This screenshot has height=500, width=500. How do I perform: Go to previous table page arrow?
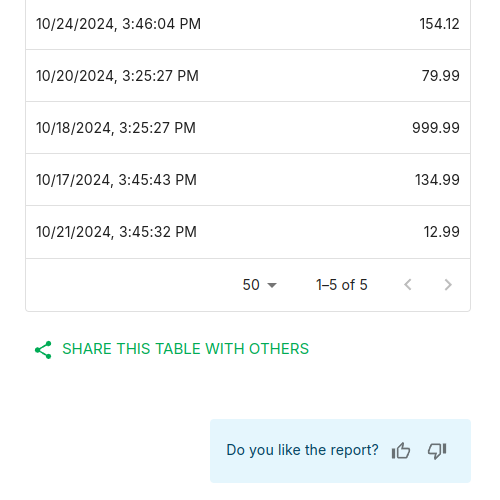click(408, 285)
